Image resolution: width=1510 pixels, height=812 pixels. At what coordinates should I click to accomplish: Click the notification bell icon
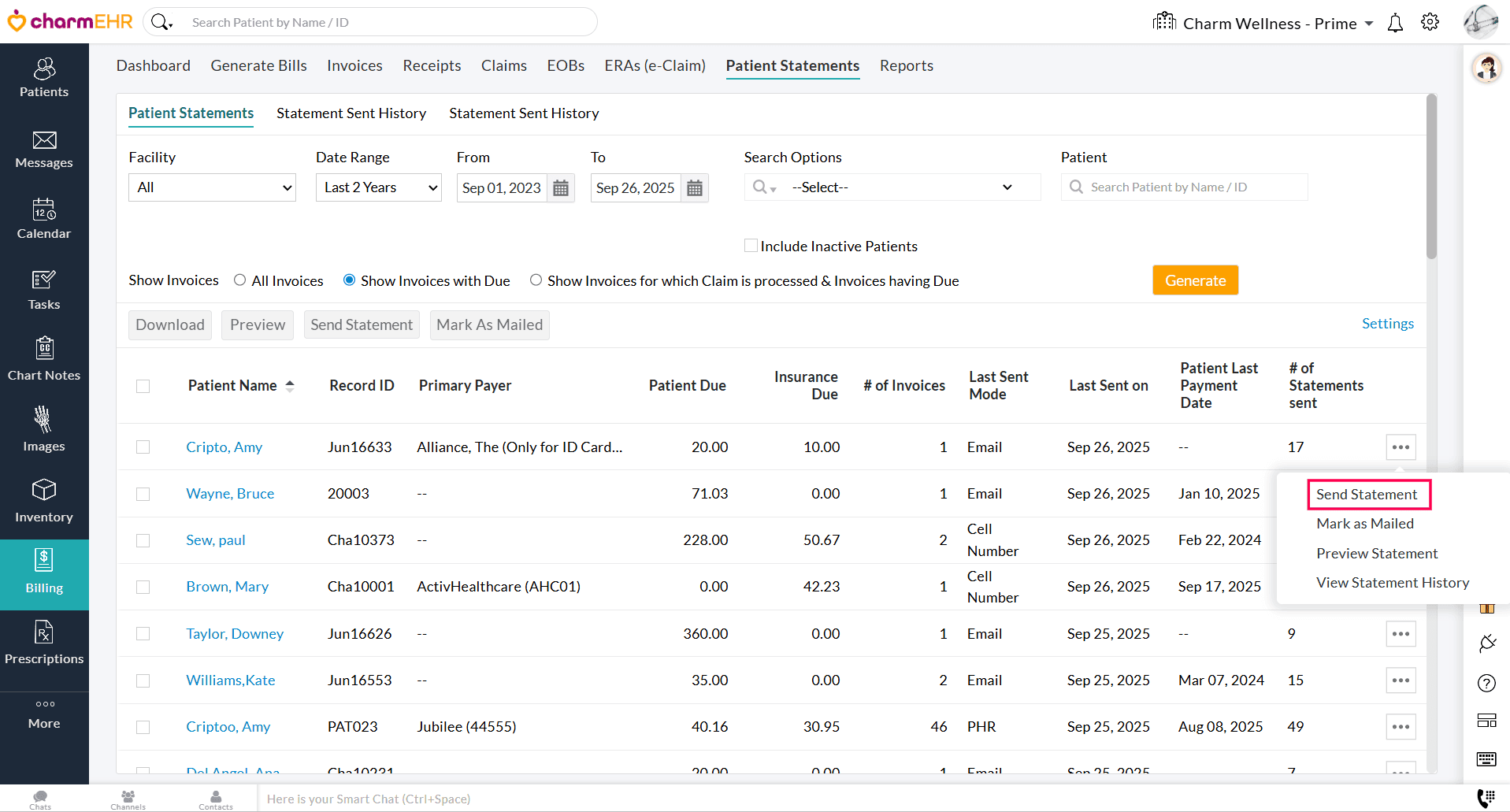tap(1395, 23)
